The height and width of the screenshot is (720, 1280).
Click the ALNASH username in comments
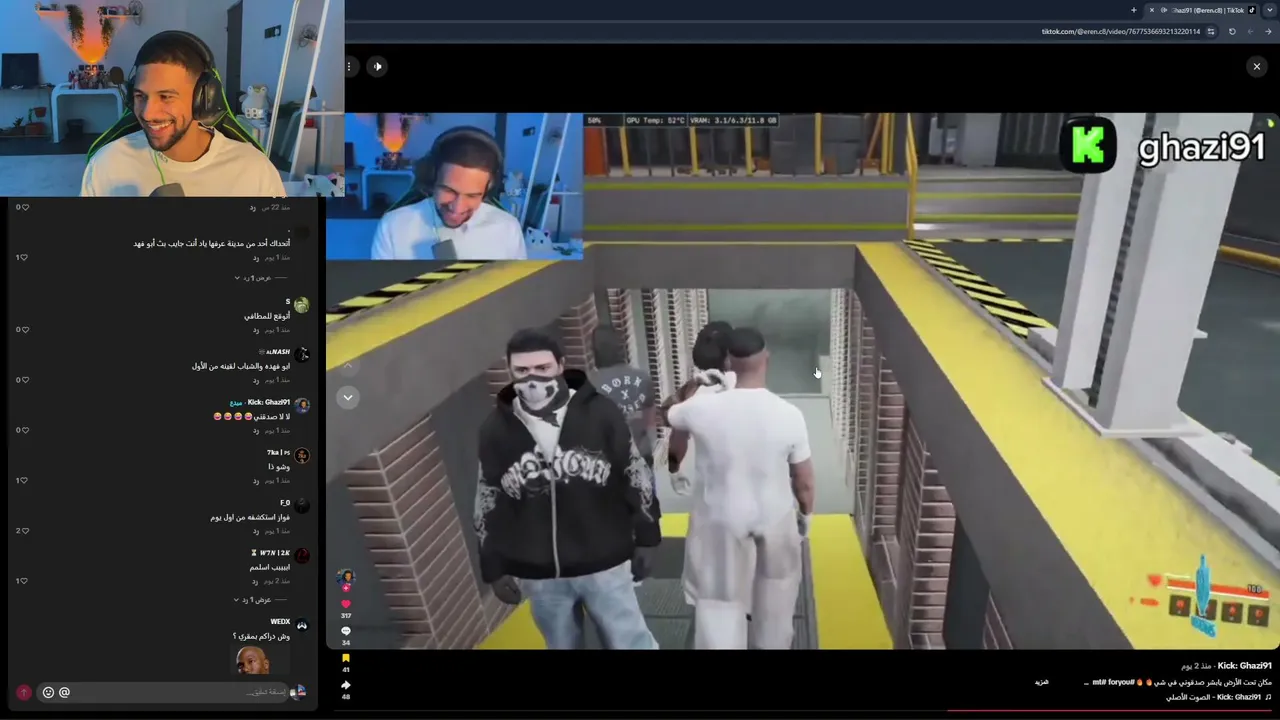[275, 352]
